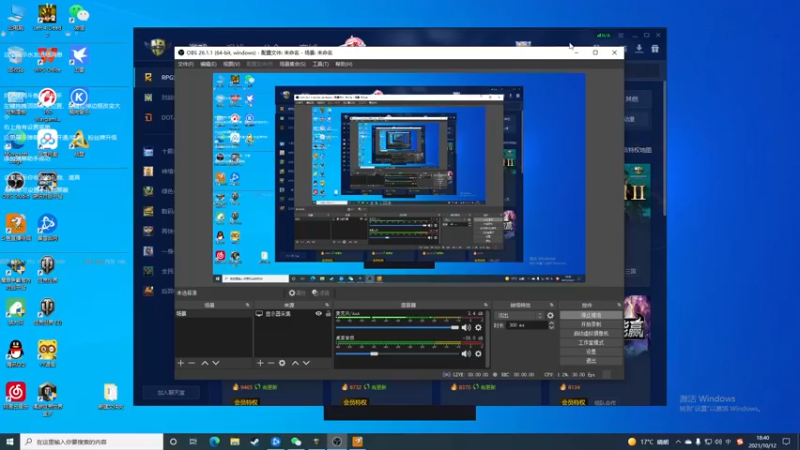This screenshot has height=450, width=800.
Task: Open Task View on the taskbar
Action: (193, 441)
